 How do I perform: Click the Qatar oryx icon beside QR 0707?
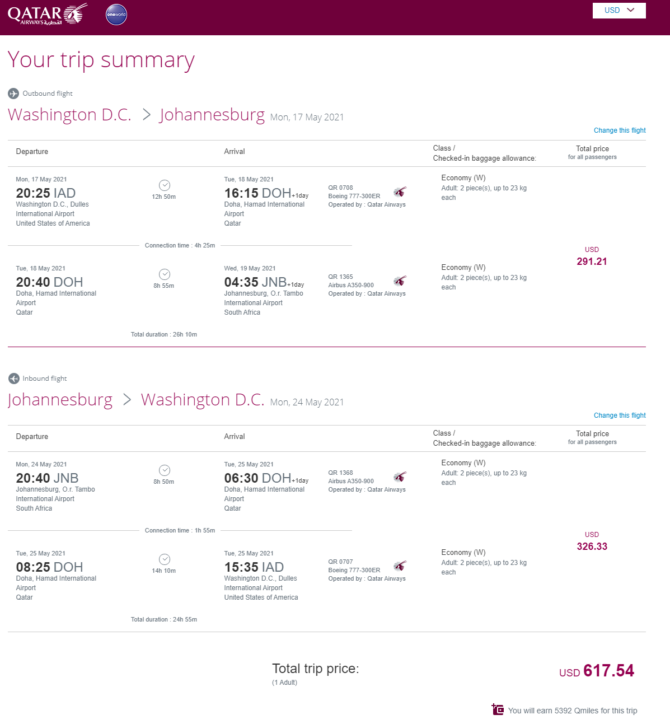click(400, 566)
